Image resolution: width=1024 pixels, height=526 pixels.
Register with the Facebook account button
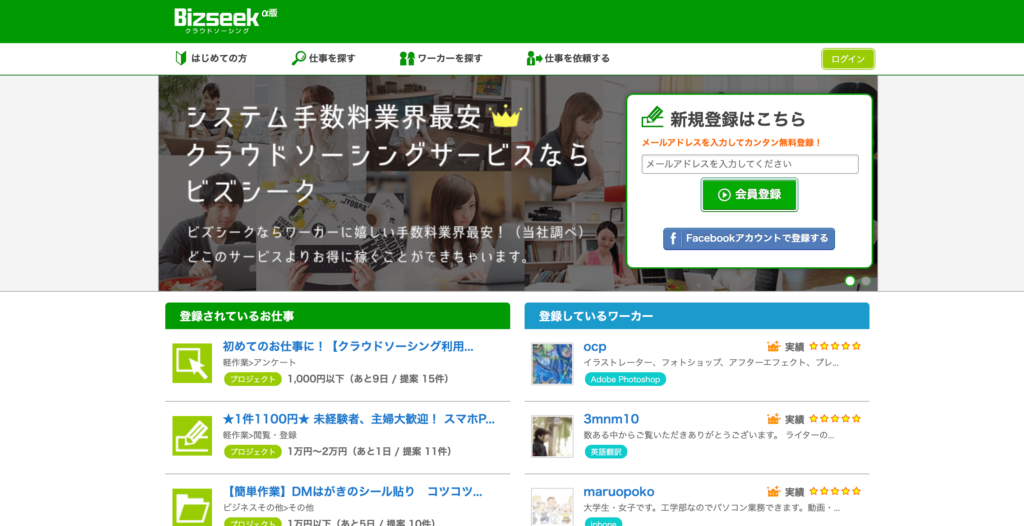coord(748,238)
